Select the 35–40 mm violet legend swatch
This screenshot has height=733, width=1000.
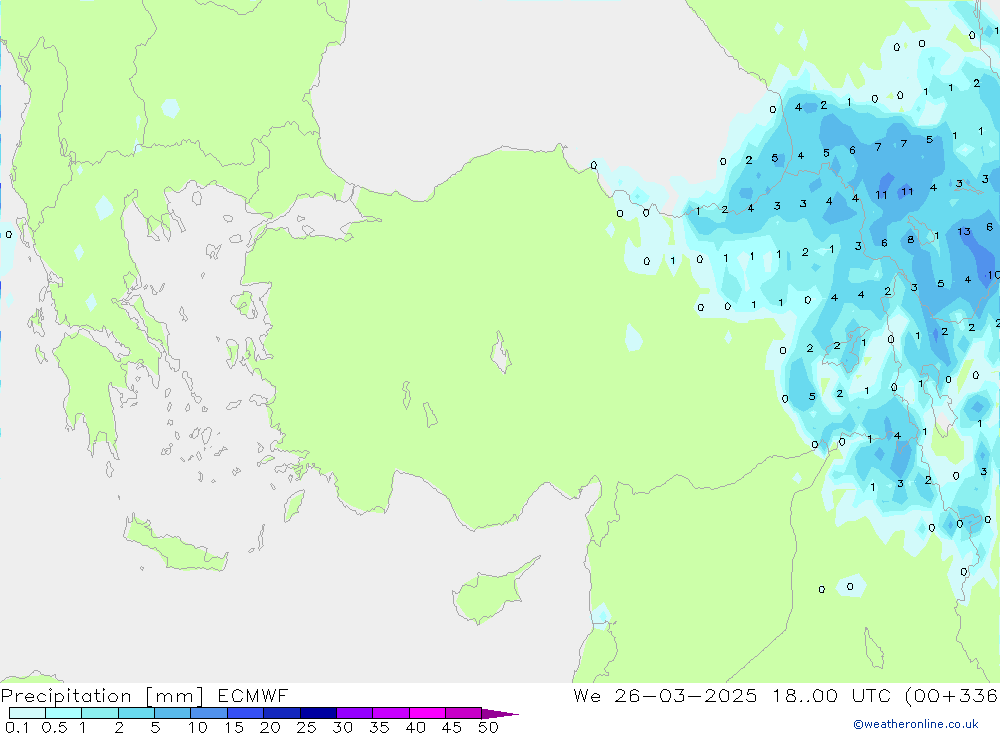point(391,713)
